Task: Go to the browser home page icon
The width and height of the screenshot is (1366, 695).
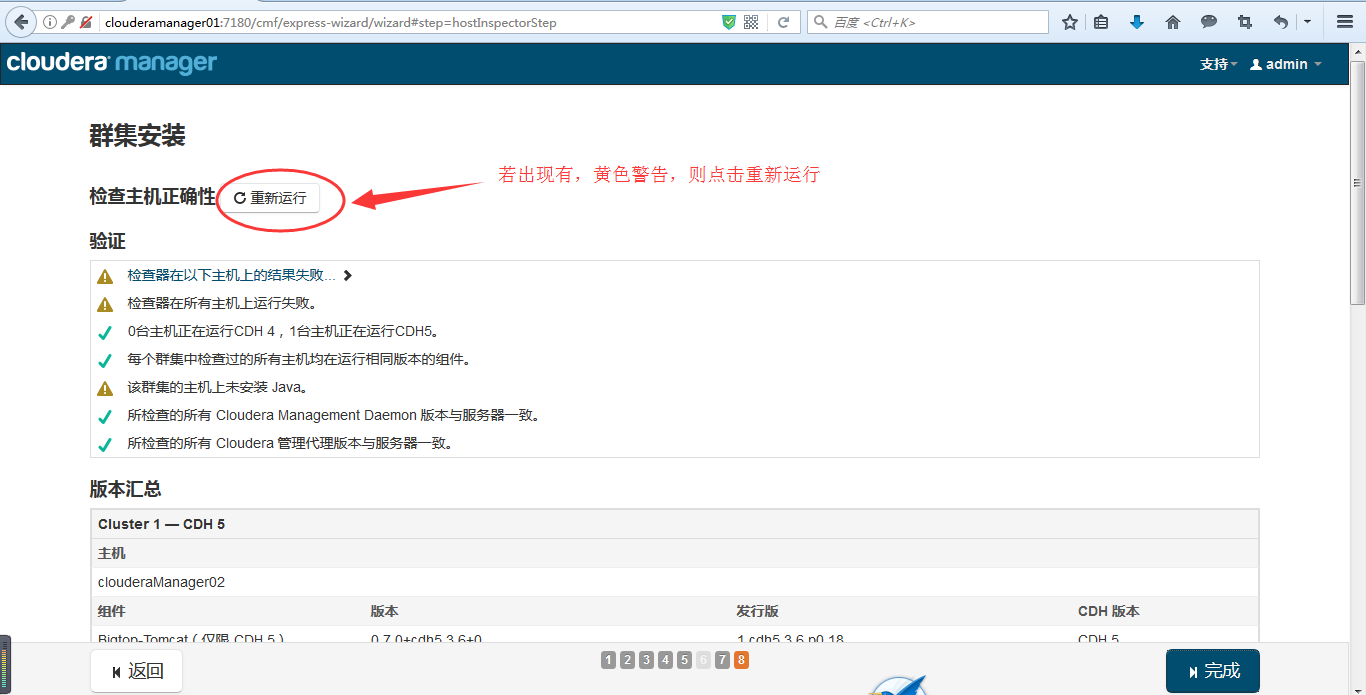Action: tap(1173, 22)
